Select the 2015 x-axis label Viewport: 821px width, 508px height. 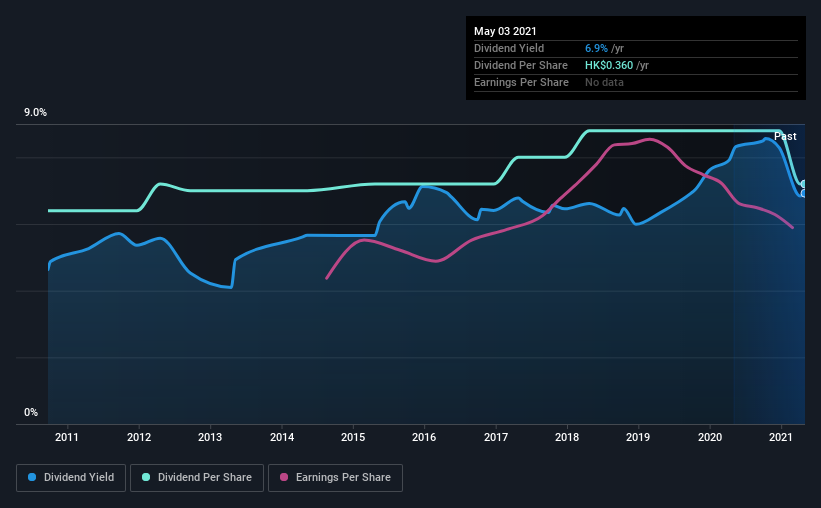353,437
